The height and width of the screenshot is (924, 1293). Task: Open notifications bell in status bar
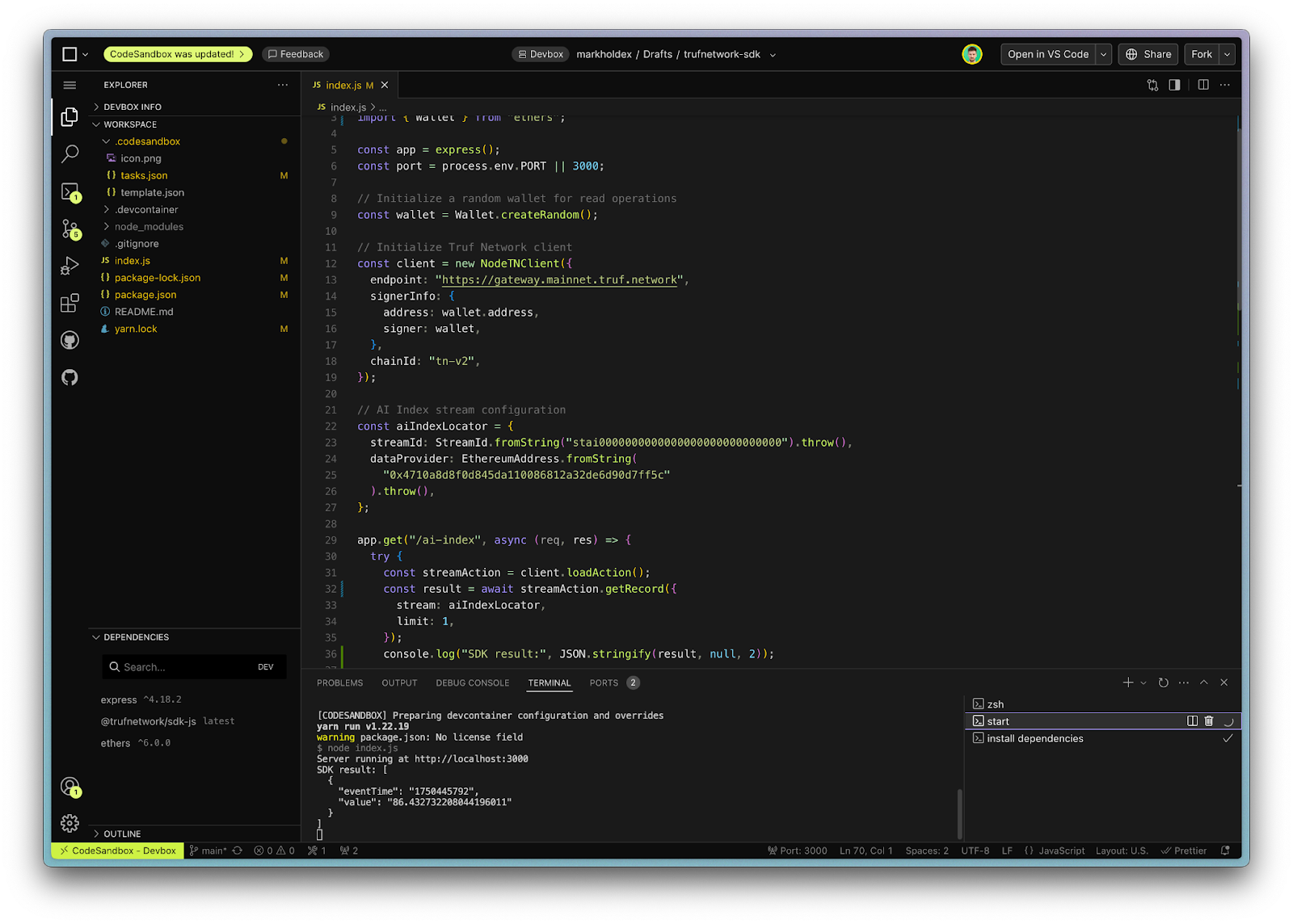pyautogui.click(x=1225, y=850)
